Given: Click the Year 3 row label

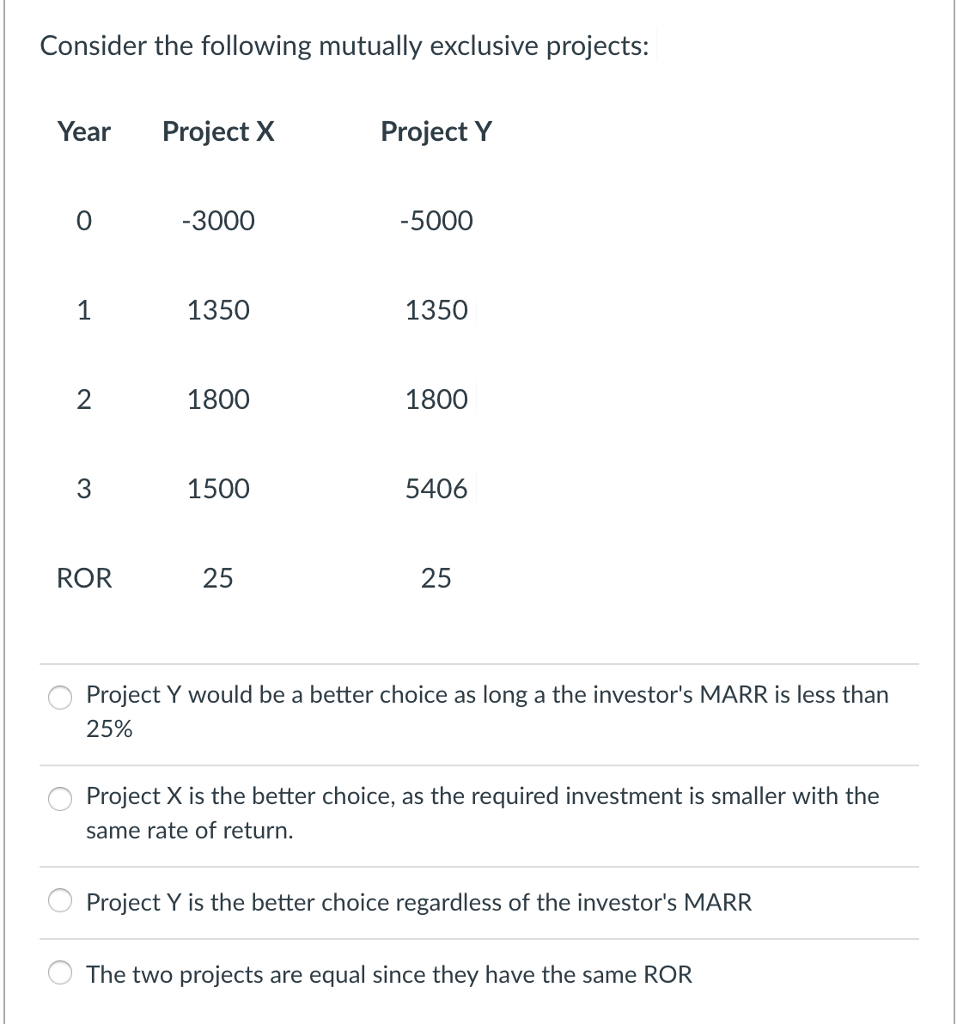Looking at the screenshot, I should pyautogui.click(x=83, y=488).
